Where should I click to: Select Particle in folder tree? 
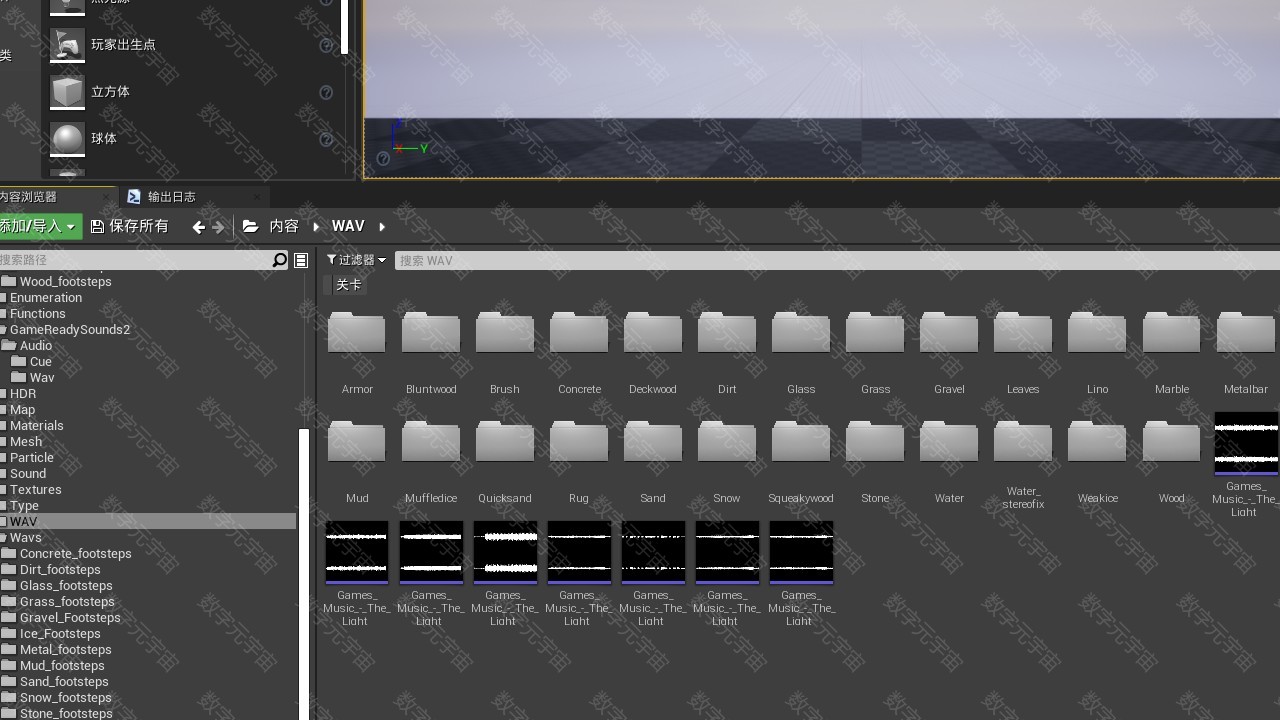click(32, 458)
